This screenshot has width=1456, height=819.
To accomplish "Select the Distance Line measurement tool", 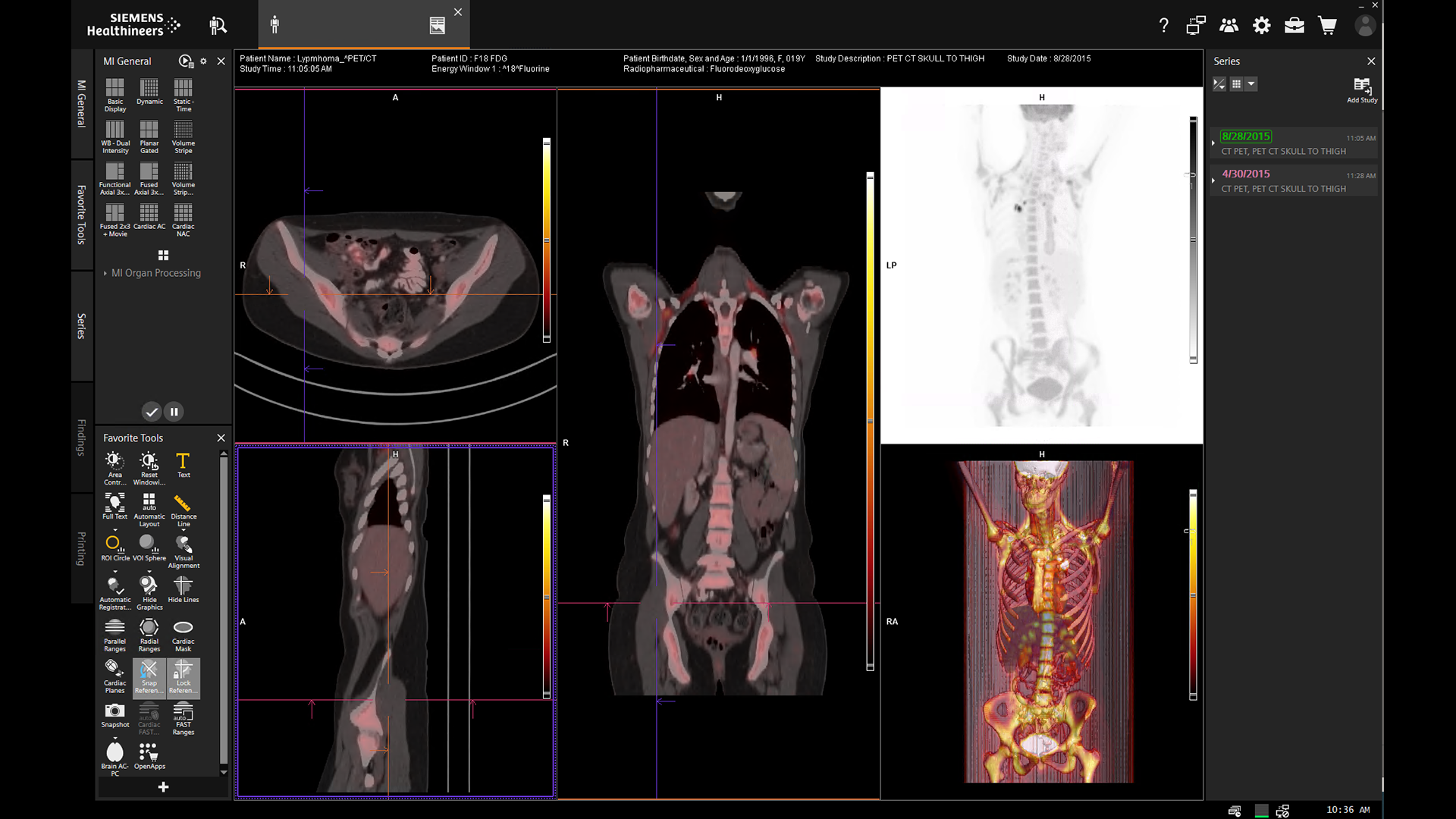I will pos(183,506).
